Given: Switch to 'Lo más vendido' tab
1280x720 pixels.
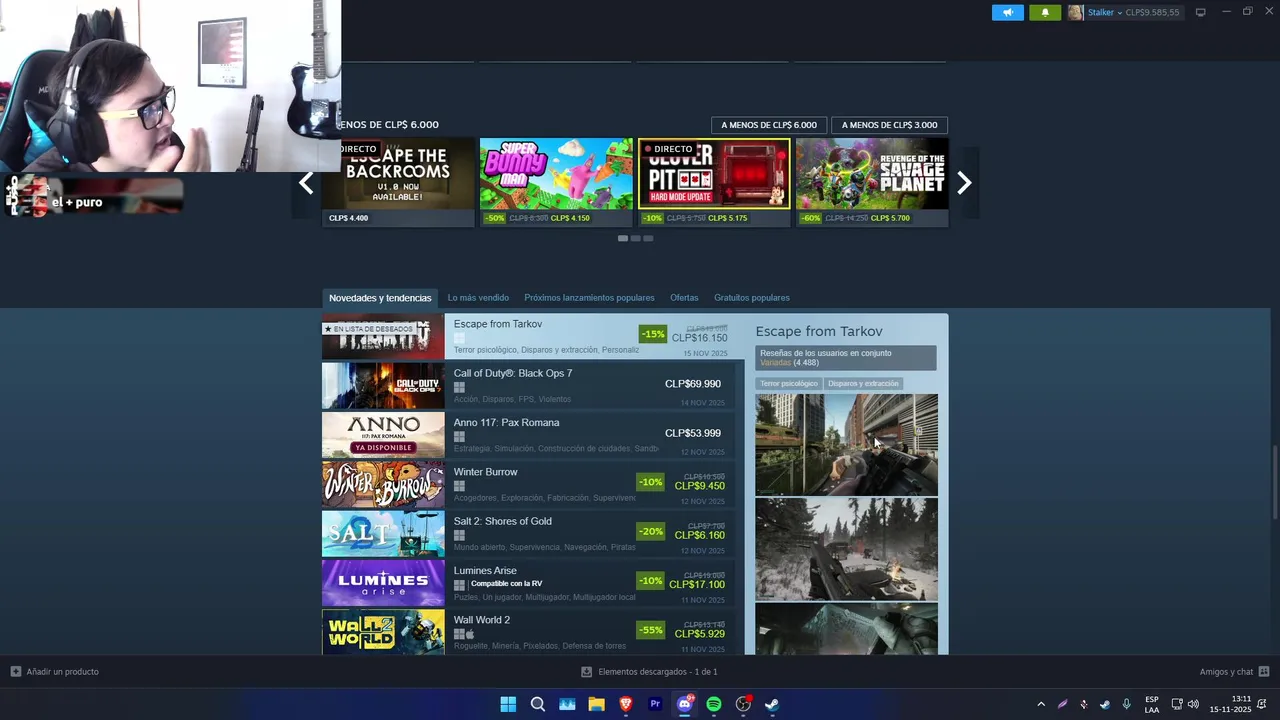Looking at the screenshot, I should (x=478, y=298).
